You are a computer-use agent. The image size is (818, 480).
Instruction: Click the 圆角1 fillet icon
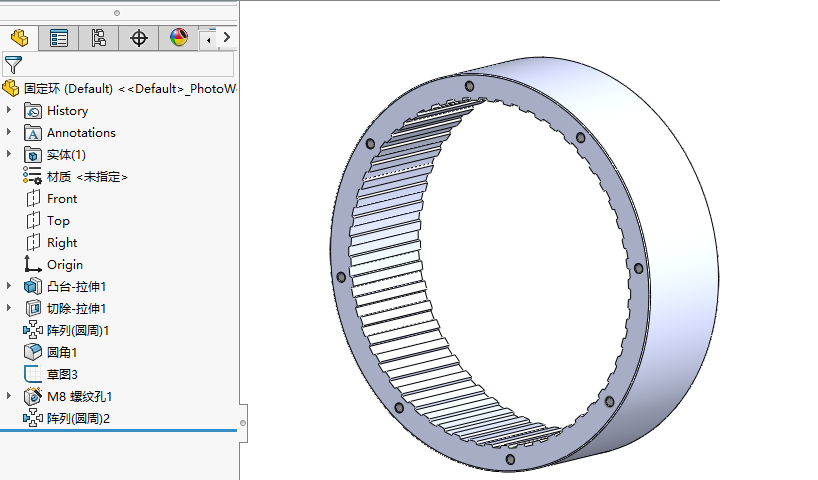[32, 352]
